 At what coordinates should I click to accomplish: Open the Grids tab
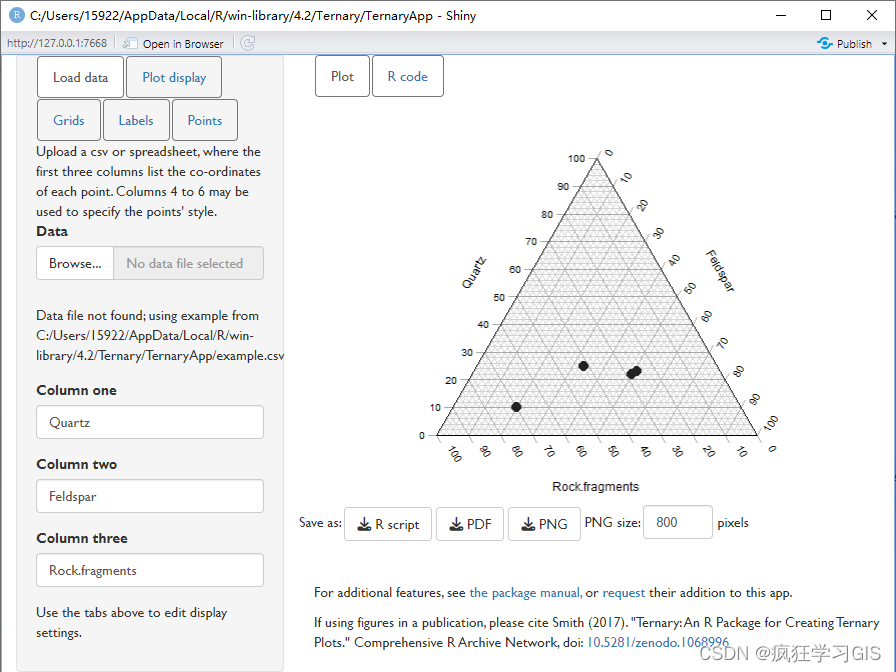69,120
